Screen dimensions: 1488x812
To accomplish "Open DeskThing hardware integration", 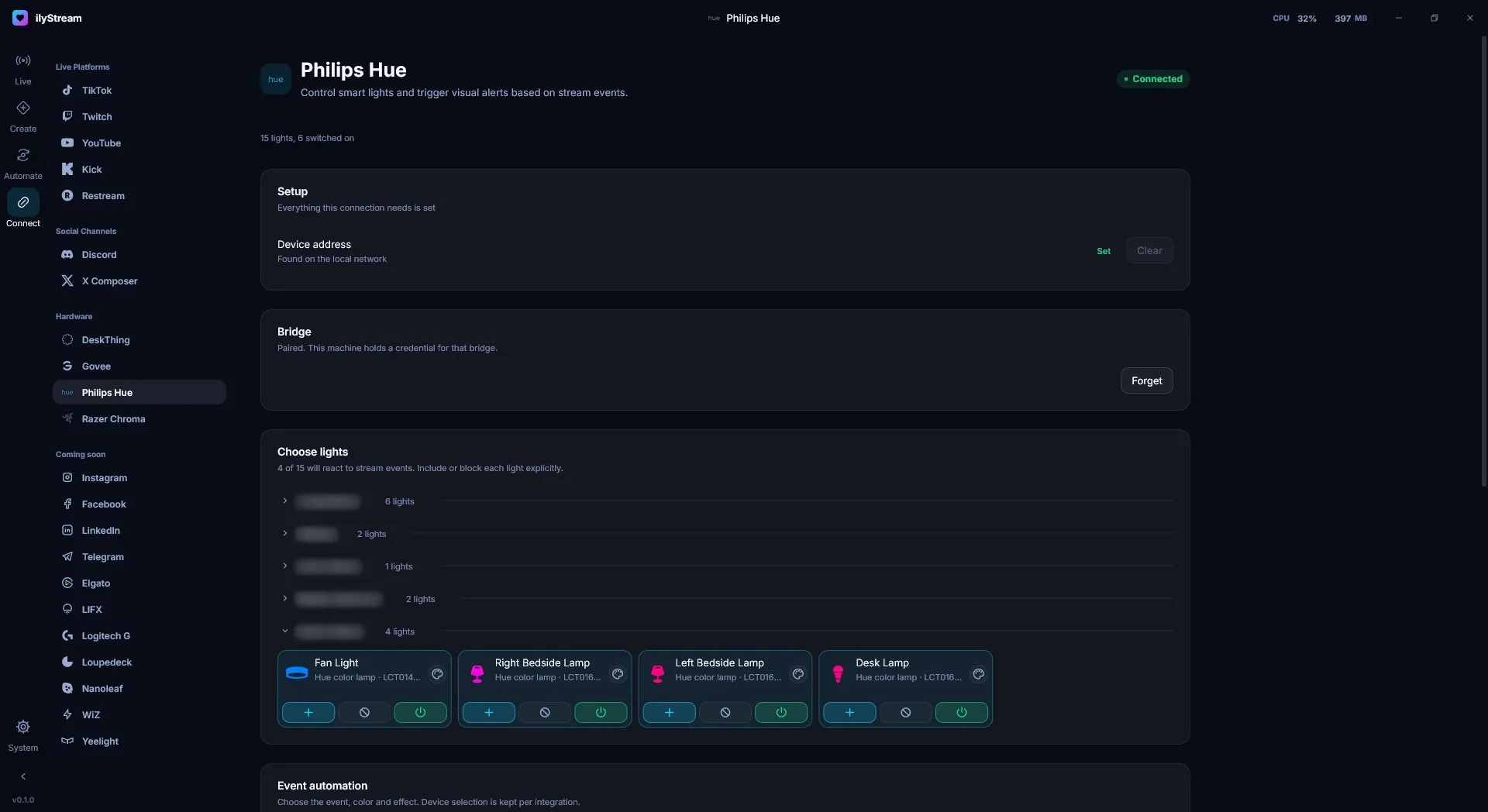I will pos(139,340).
